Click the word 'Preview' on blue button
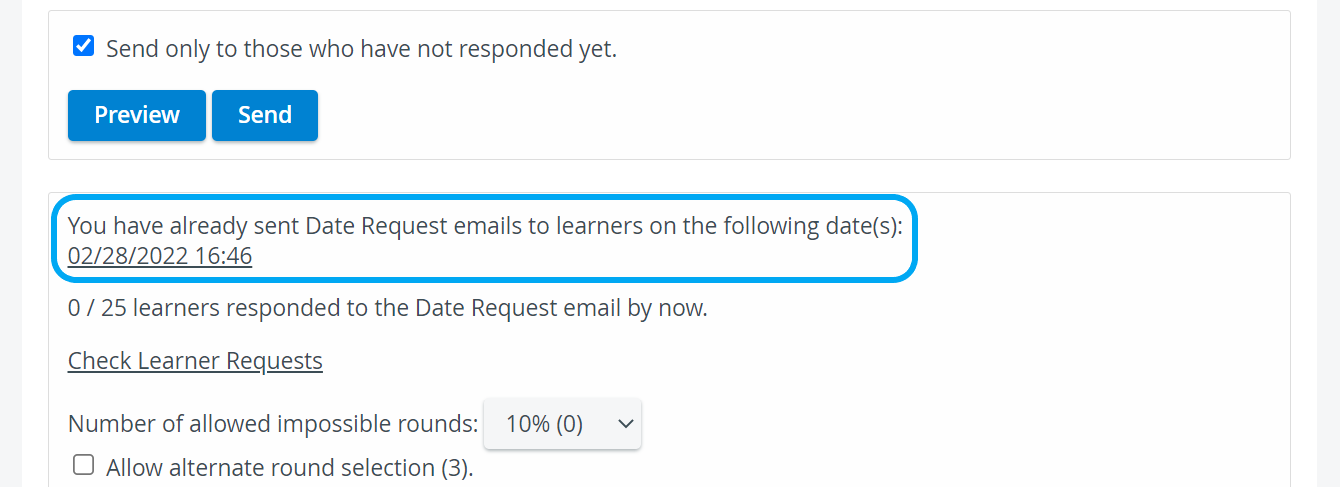 pyautogui.click(x=137, y=115)
